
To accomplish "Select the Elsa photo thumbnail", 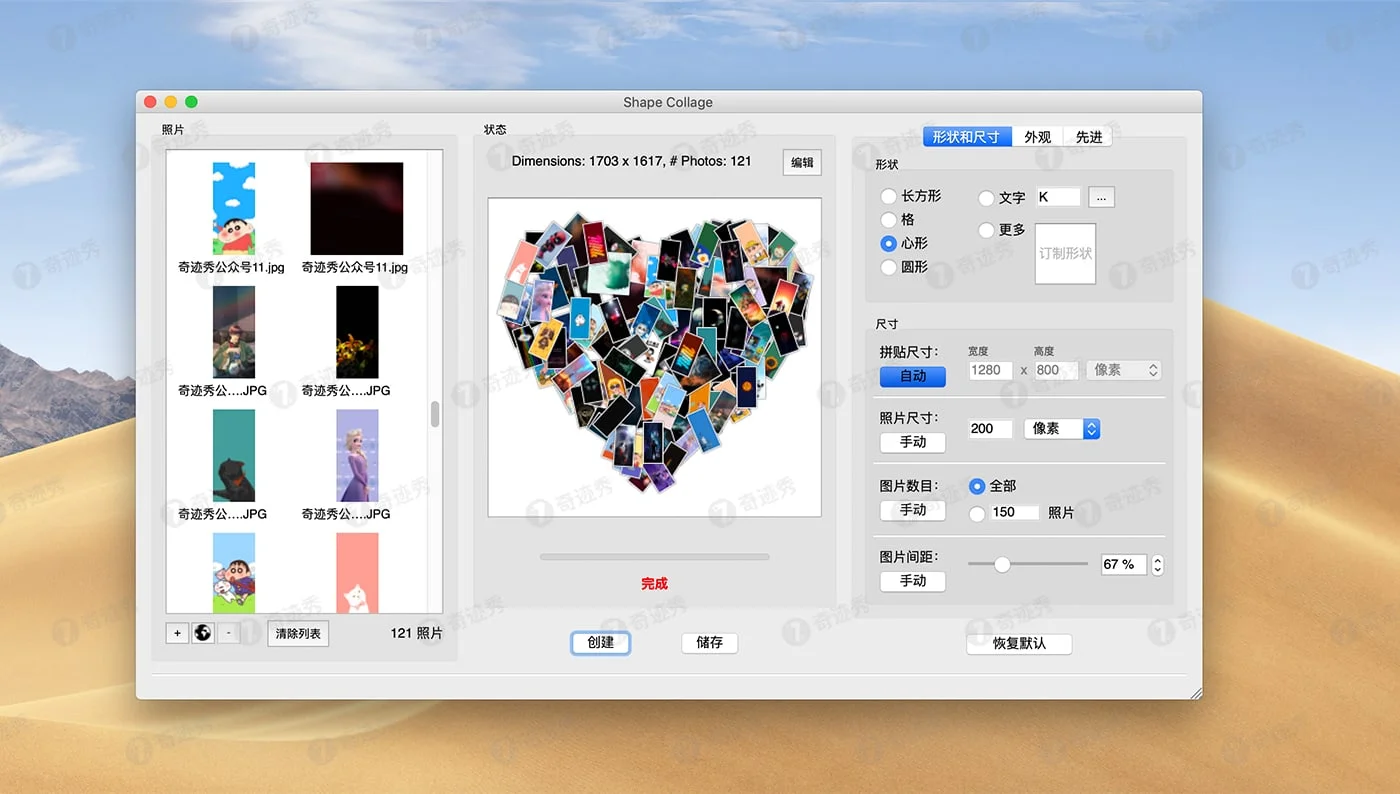I will pos(357,455).
